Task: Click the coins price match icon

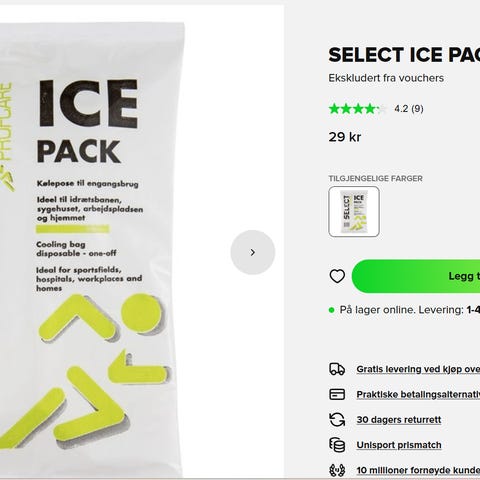Action: (337, 445)
